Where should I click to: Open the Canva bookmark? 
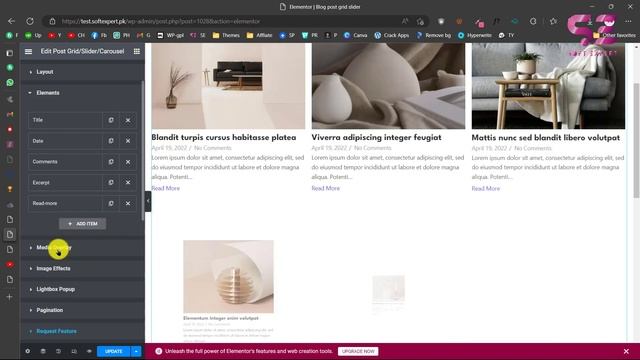tap(355, 36)
